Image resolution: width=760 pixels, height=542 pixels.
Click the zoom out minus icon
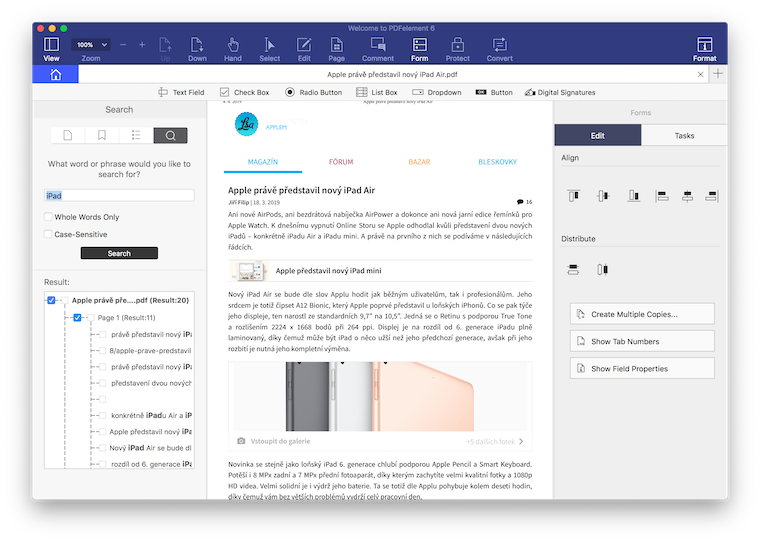[x=123, y=45]
